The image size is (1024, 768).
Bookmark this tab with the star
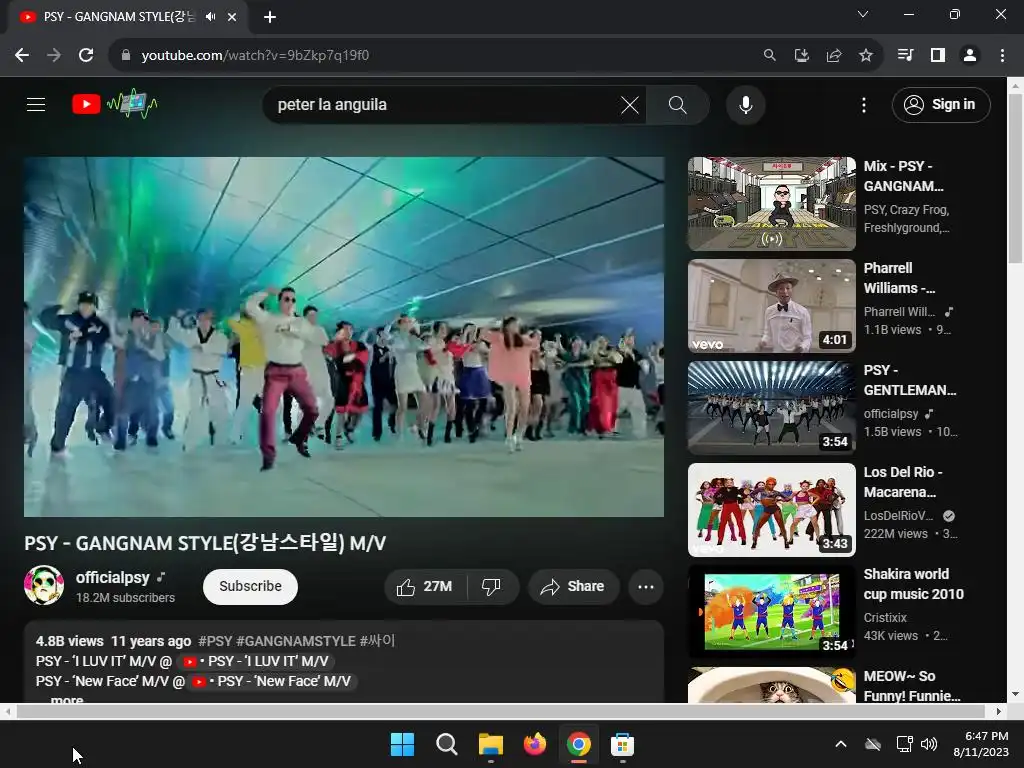(865, 56)
